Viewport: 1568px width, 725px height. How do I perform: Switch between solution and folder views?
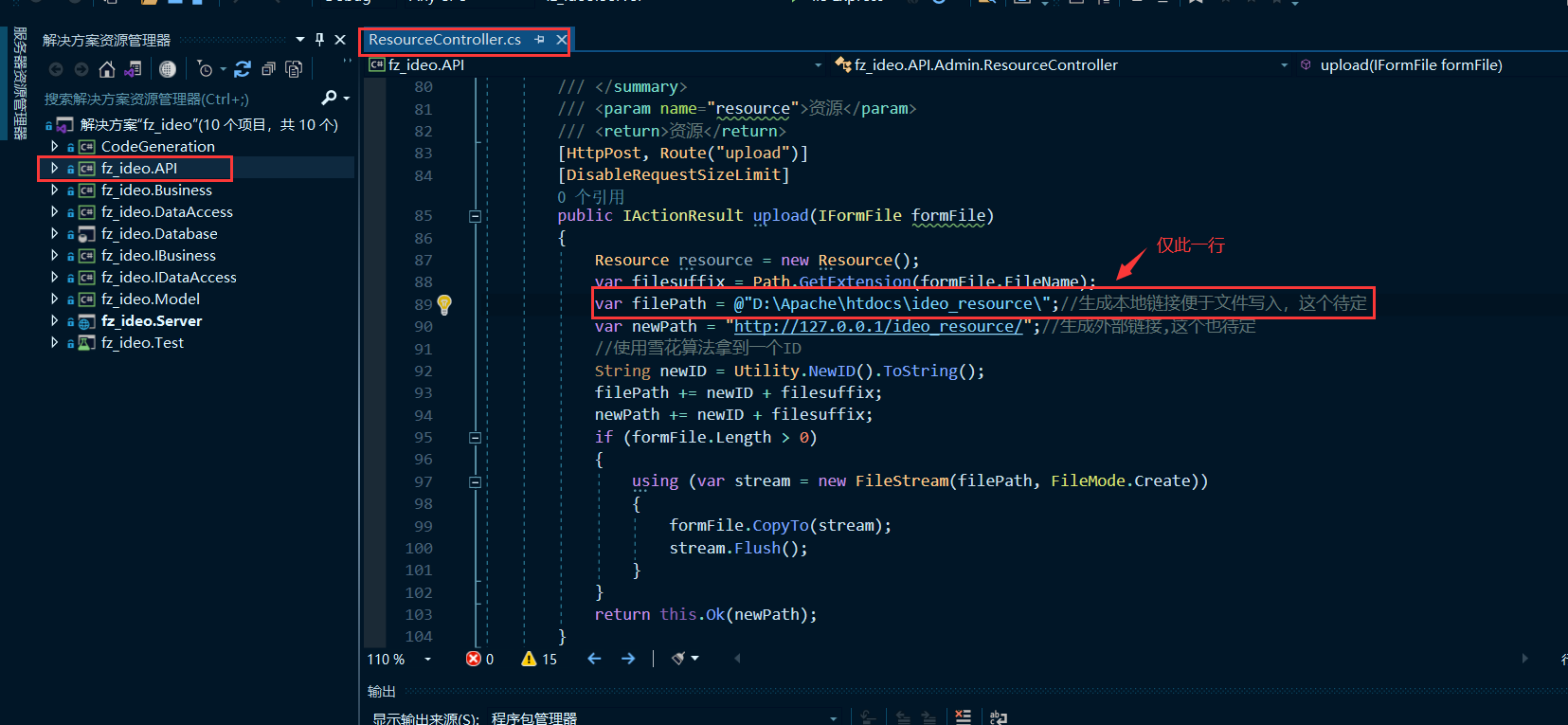[133, 69]
